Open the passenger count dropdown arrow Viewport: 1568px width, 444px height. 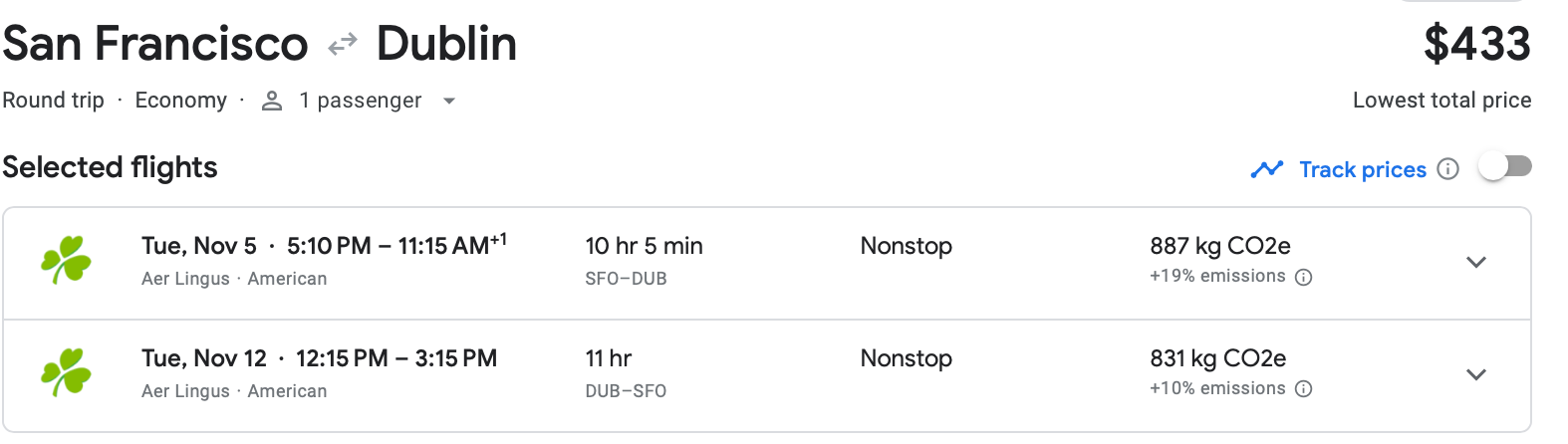coord(449,101)
